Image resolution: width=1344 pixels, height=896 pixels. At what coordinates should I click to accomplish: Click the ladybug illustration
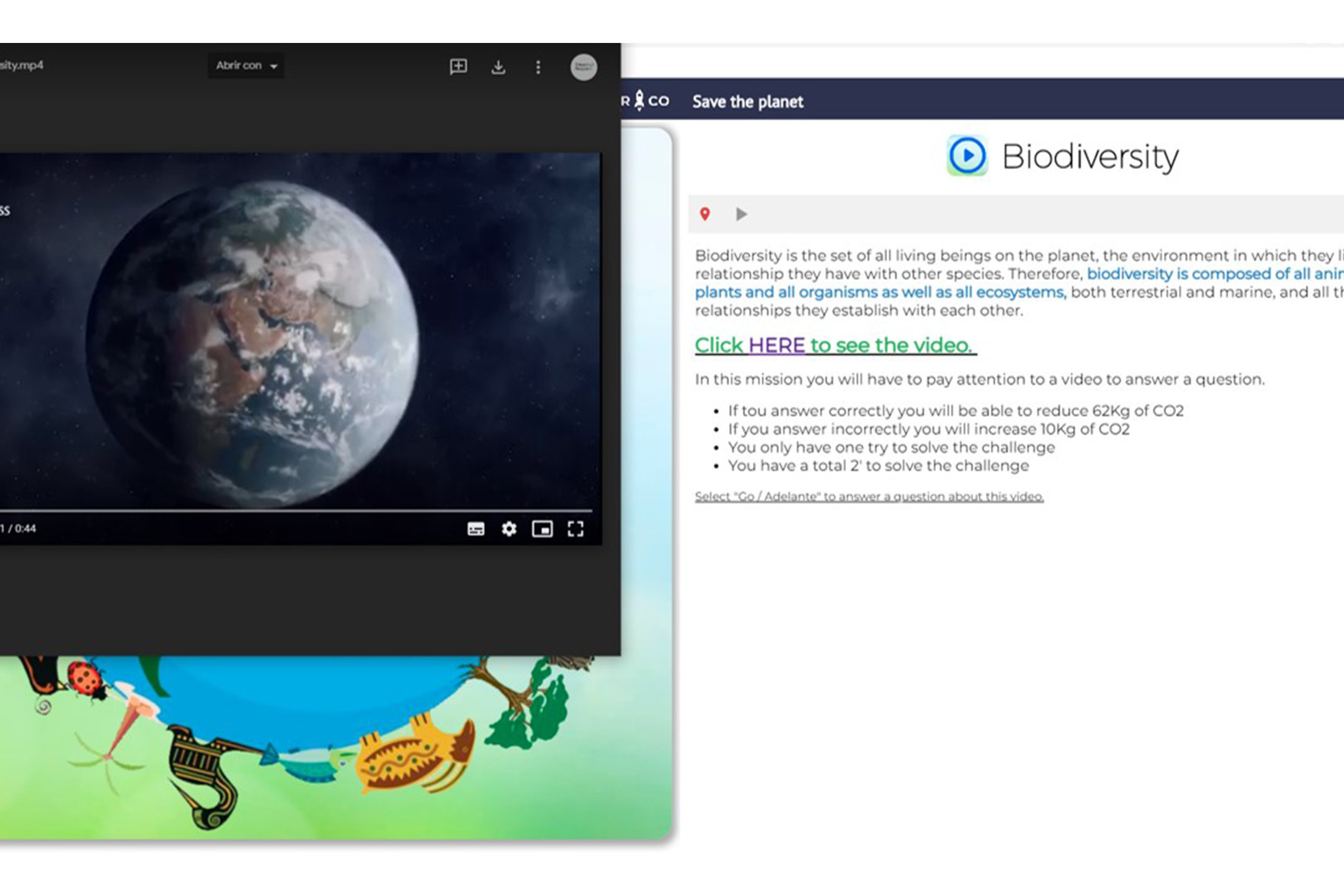[x=86, y=679]
